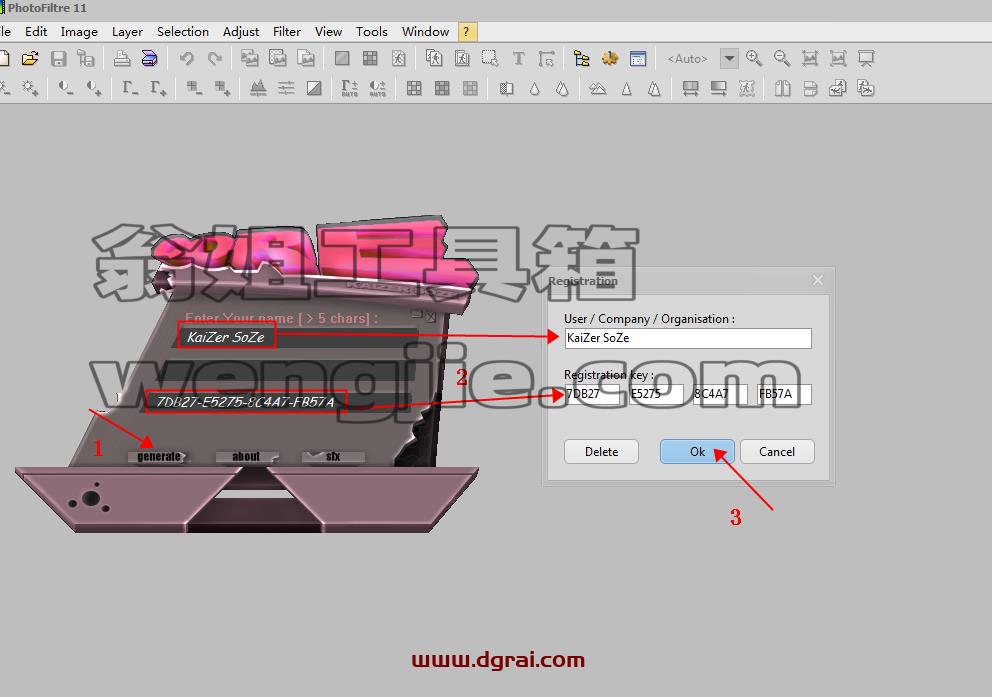The width and height of the screenshot is (992, 697).
Task: Click the Full screen presentation icon
Action: pyautogui.click(x=866, y=59)
